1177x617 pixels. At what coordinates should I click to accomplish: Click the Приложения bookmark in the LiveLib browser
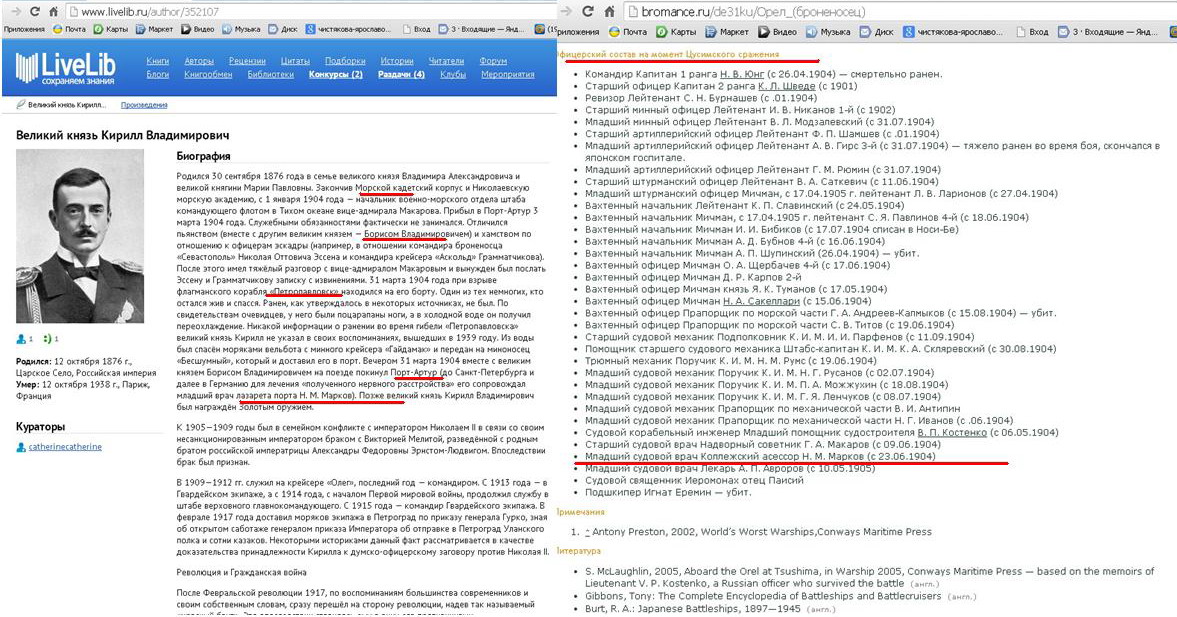(24, 29)
